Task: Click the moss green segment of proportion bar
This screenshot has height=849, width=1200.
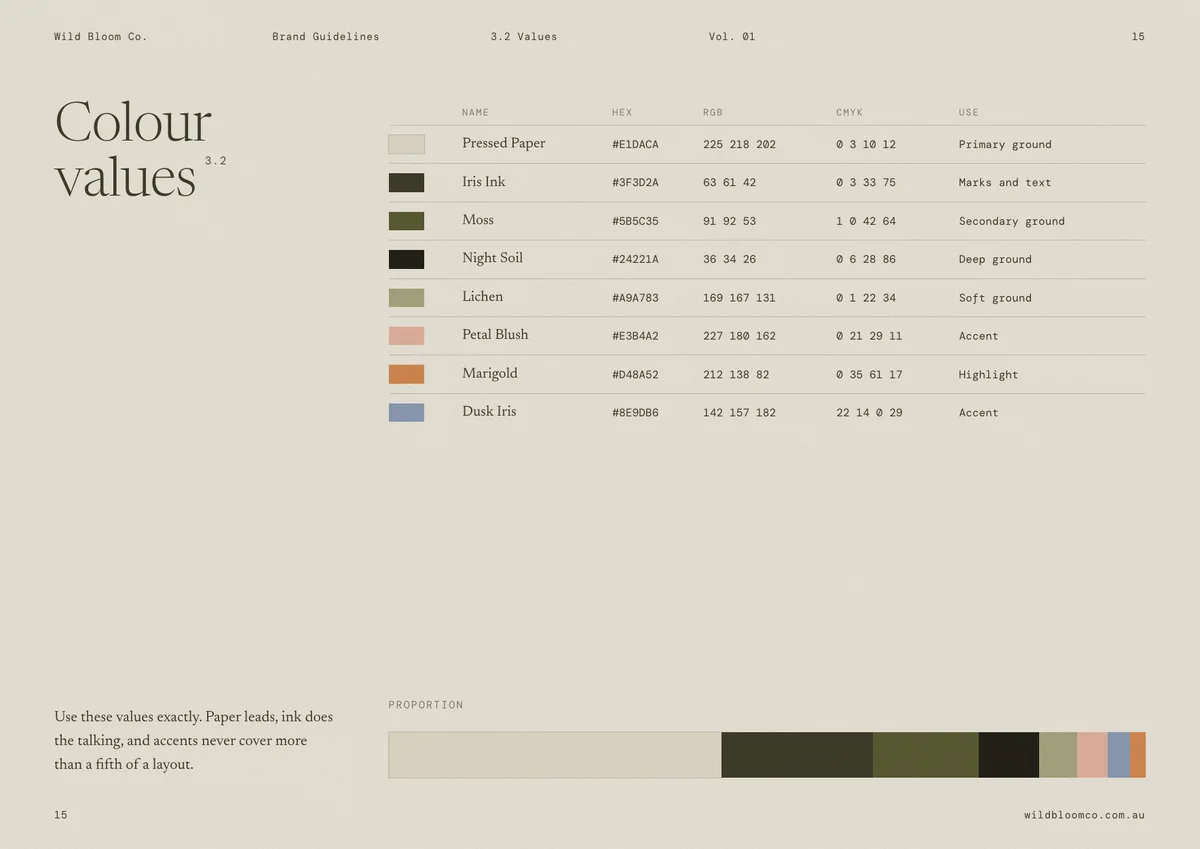Action: 926,755
